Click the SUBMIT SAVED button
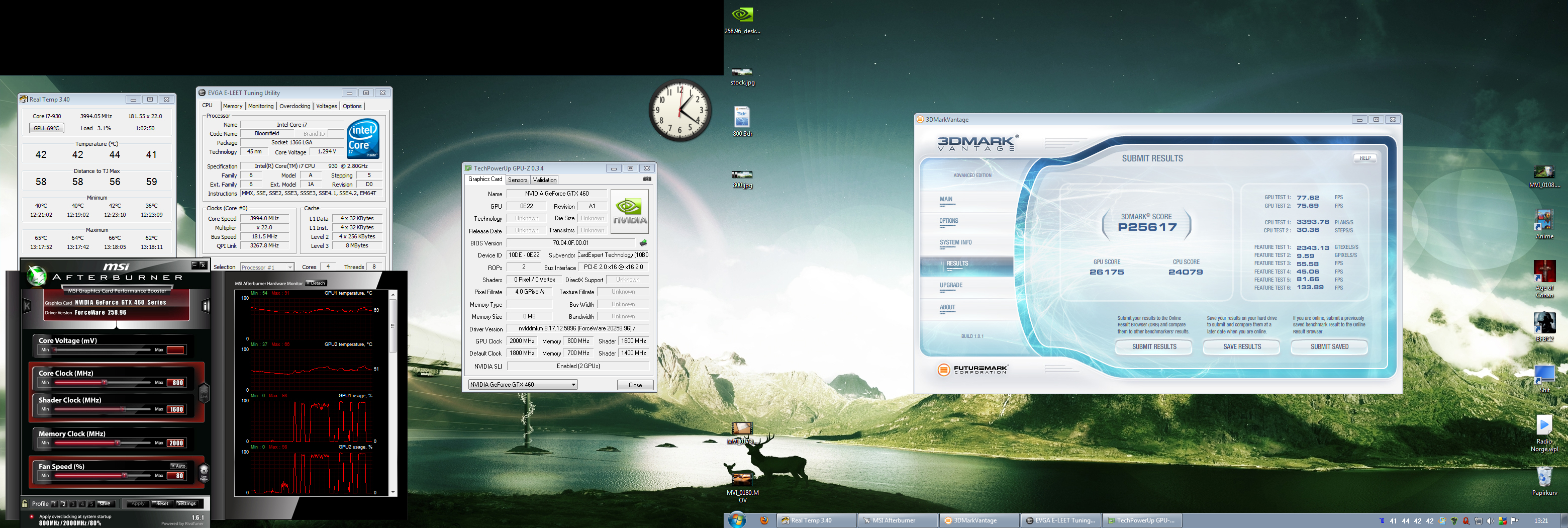 click(1329, 346)
